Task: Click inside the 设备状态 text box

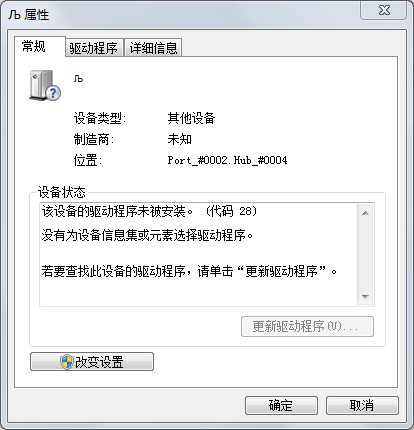Action: pyautogui.click(x=198, y=255)
